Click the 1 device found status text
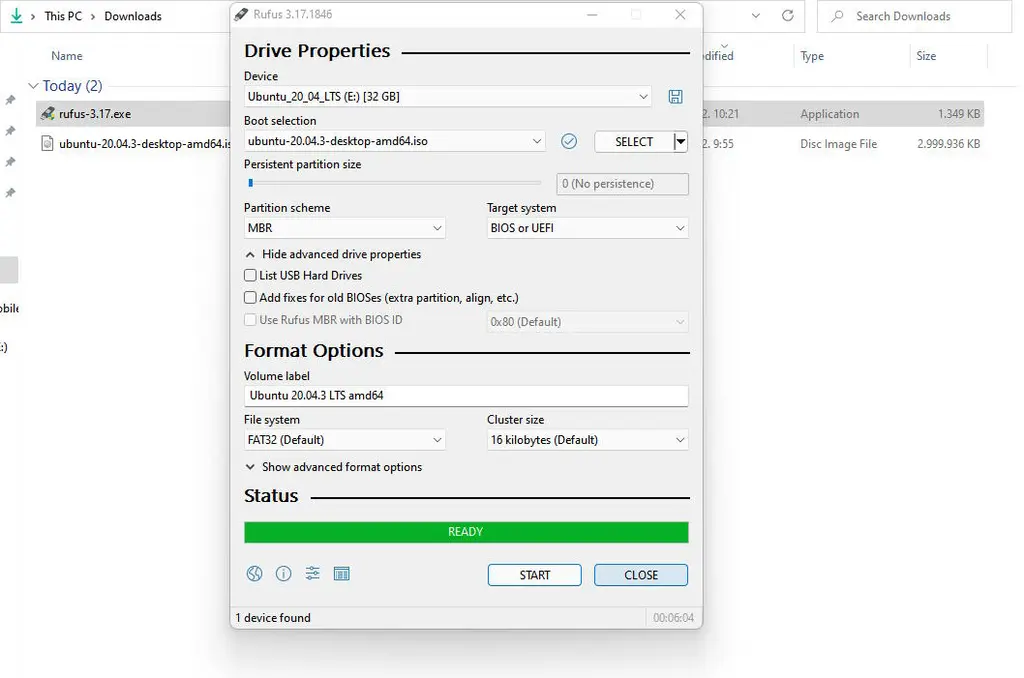Image resolution: width=1024 pixels, height=678 pixels. point(273,618)
